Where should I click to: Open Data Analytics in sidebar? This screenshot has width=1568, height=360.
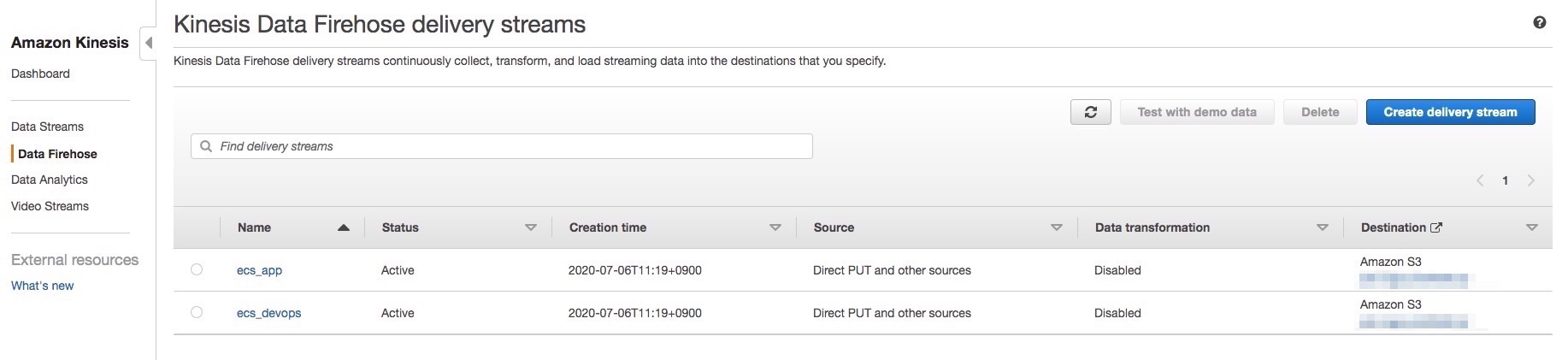50,180
